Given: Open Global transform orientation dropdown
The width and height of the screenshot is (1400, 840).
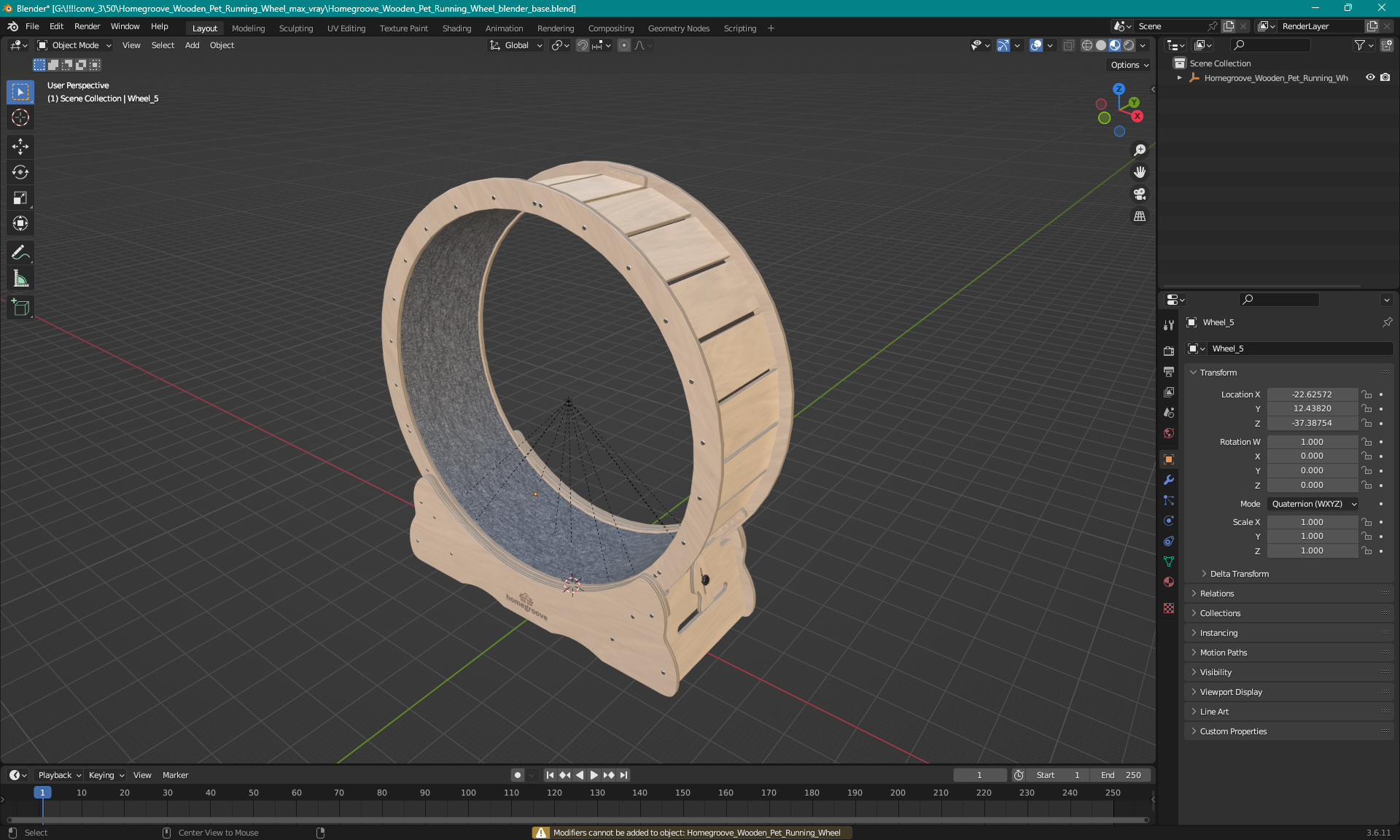Looking at the screenshot, I should 516,45.
